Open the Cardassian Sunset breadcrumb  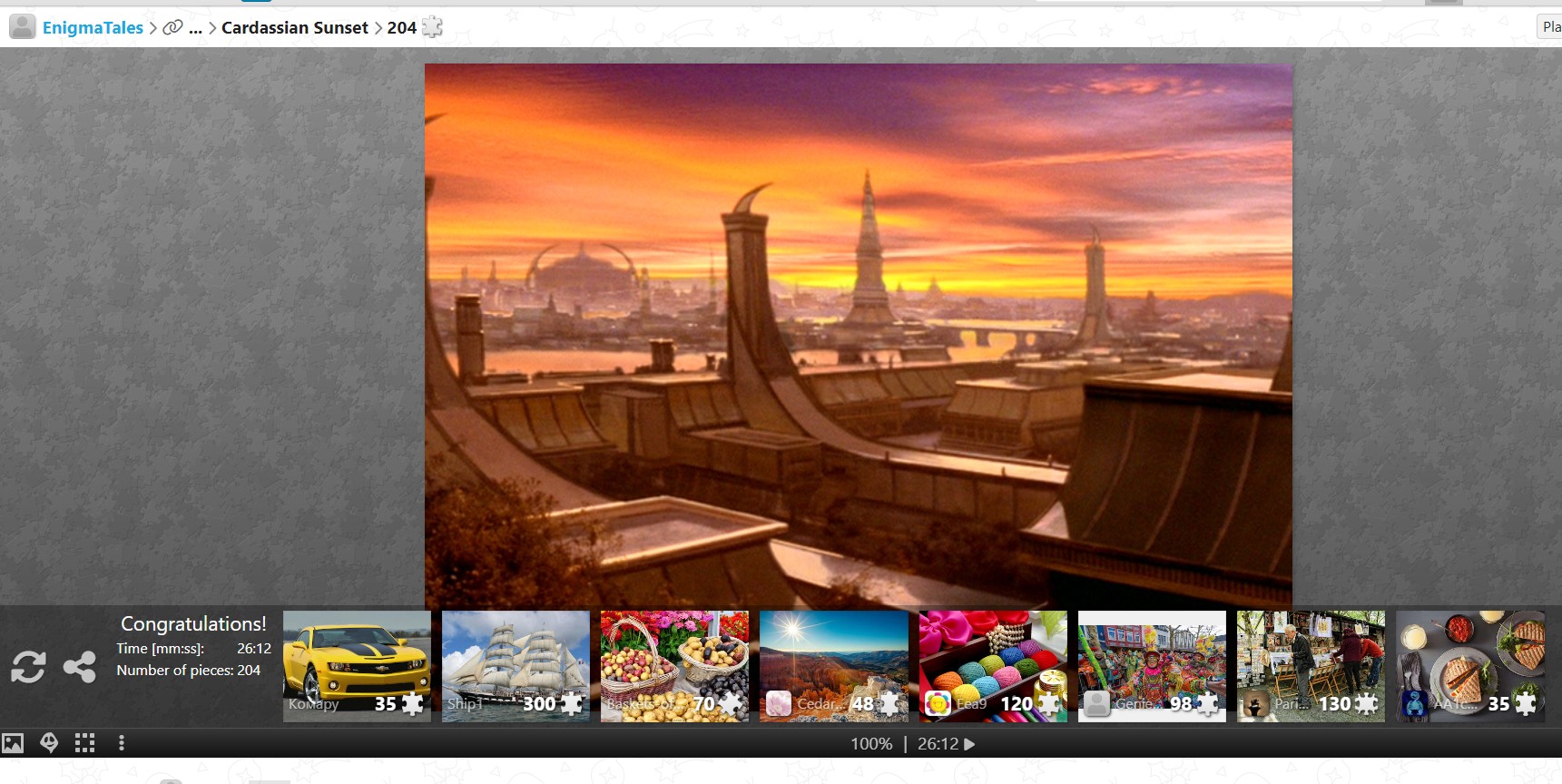295,27
